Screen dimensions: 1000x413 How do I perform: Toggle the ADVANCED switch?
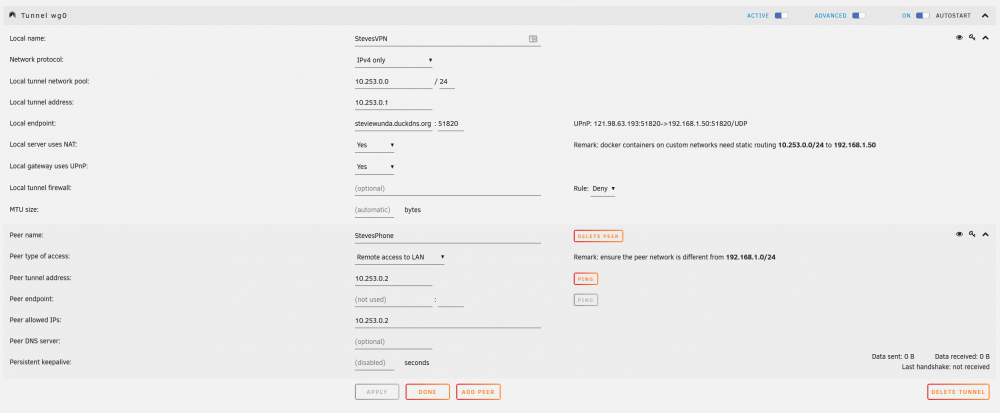[x=859, y=16]
